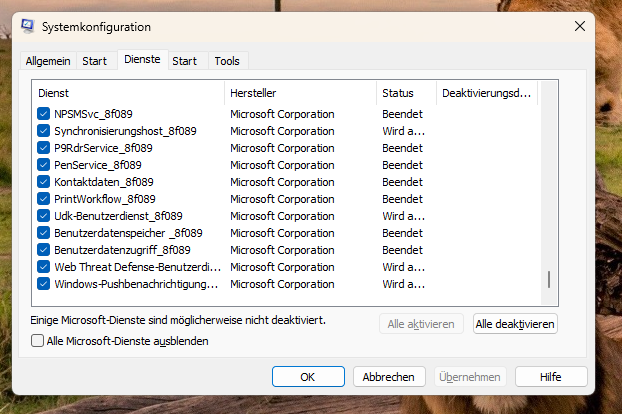
Task: Enable Alle Microsoft-Dienste ausblenden checkbox
Action: (37, 341)
